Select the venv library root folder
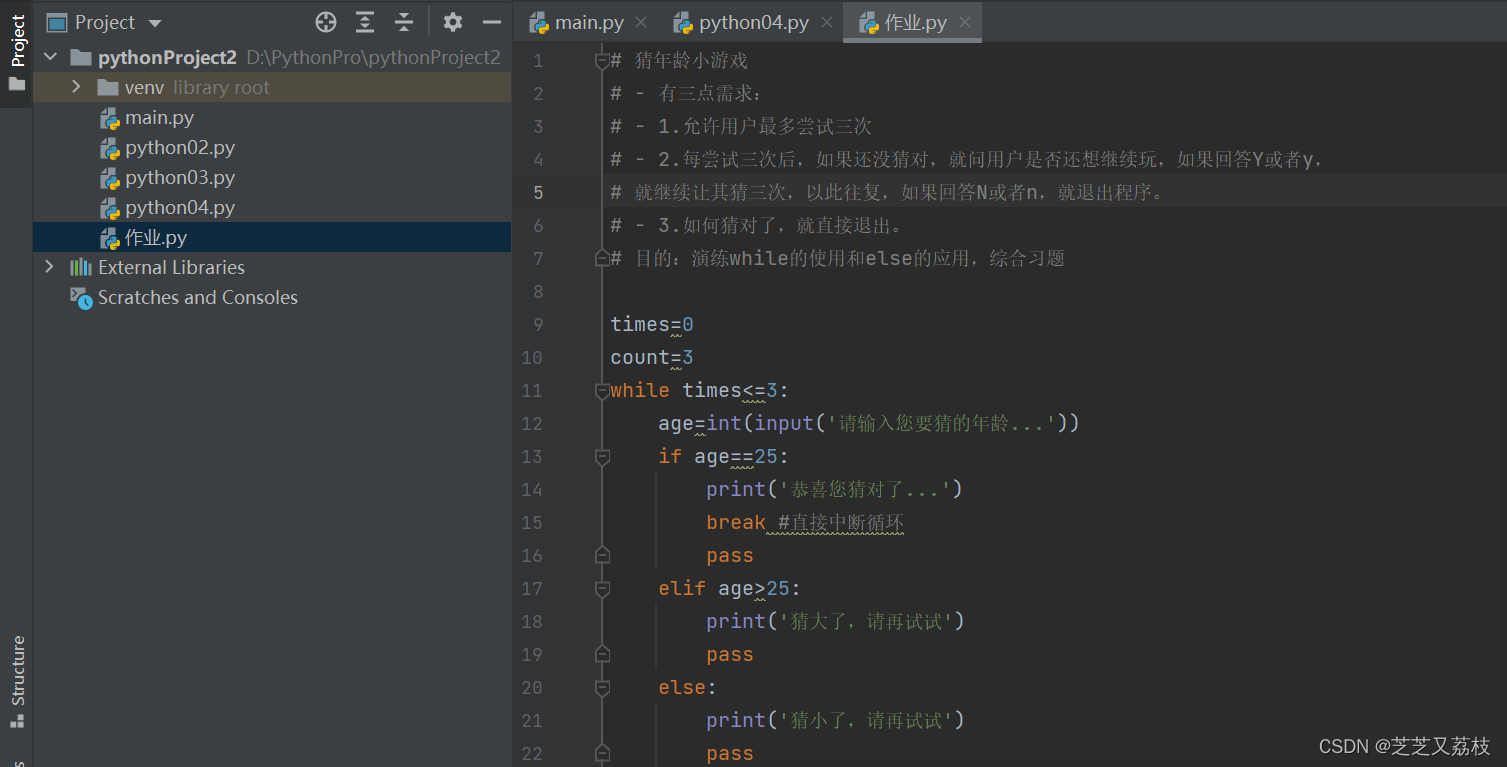This screenshot has height=767, width=1507. coord(272,87)
